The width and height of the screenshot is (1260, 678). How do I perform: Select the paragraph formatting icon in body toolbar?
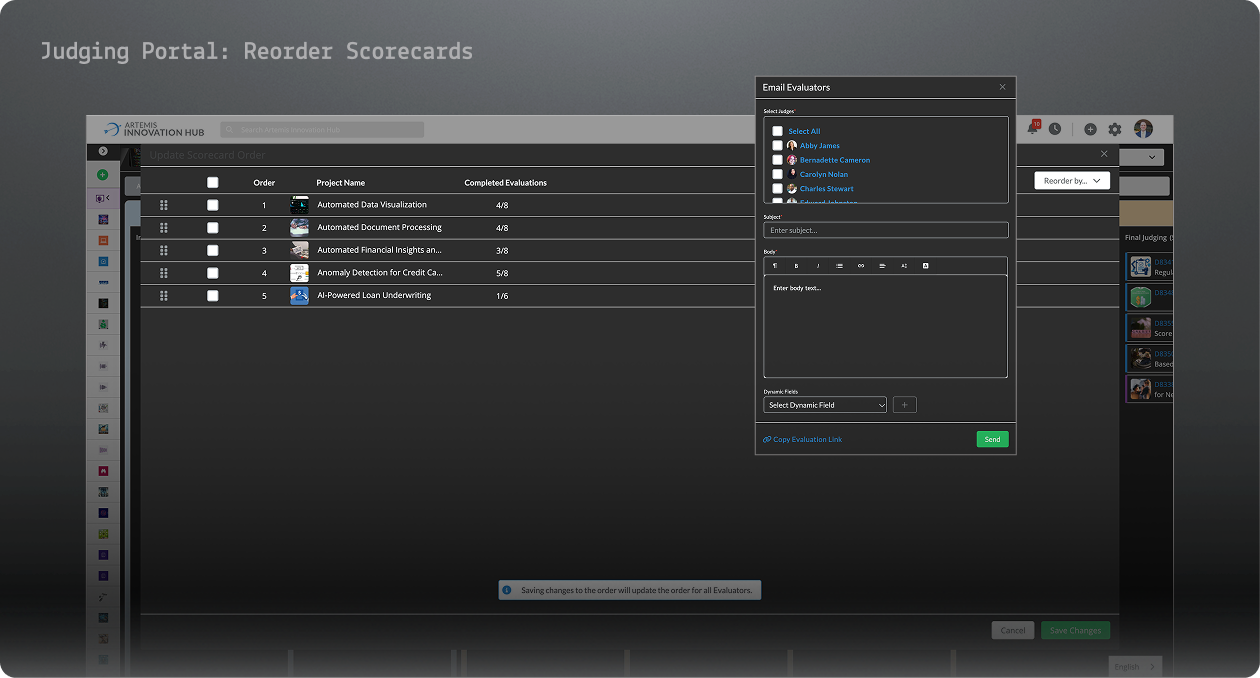[x=775, y=266]
